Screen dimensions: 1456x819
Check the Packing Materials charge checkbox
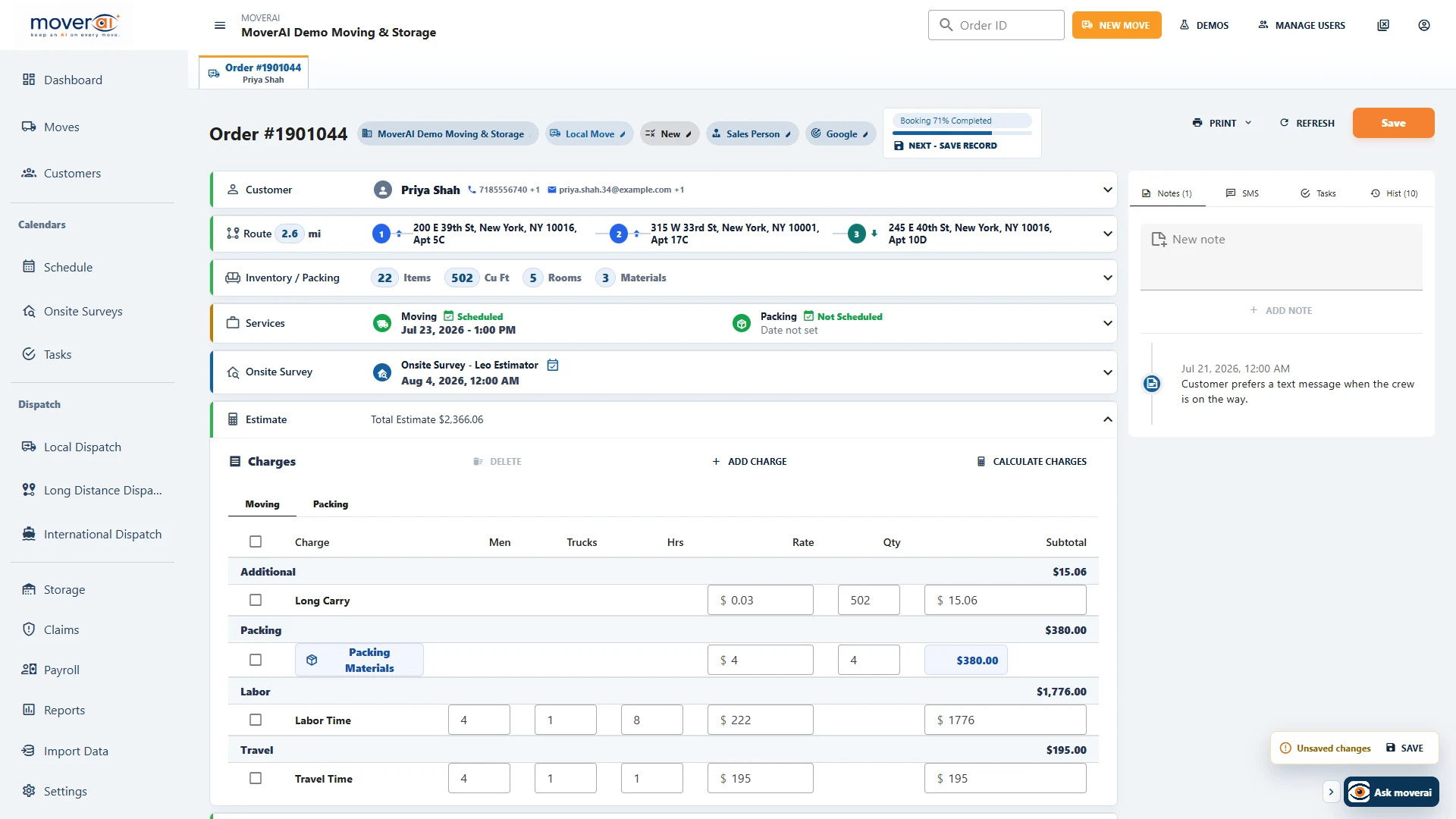click(256, 660)
